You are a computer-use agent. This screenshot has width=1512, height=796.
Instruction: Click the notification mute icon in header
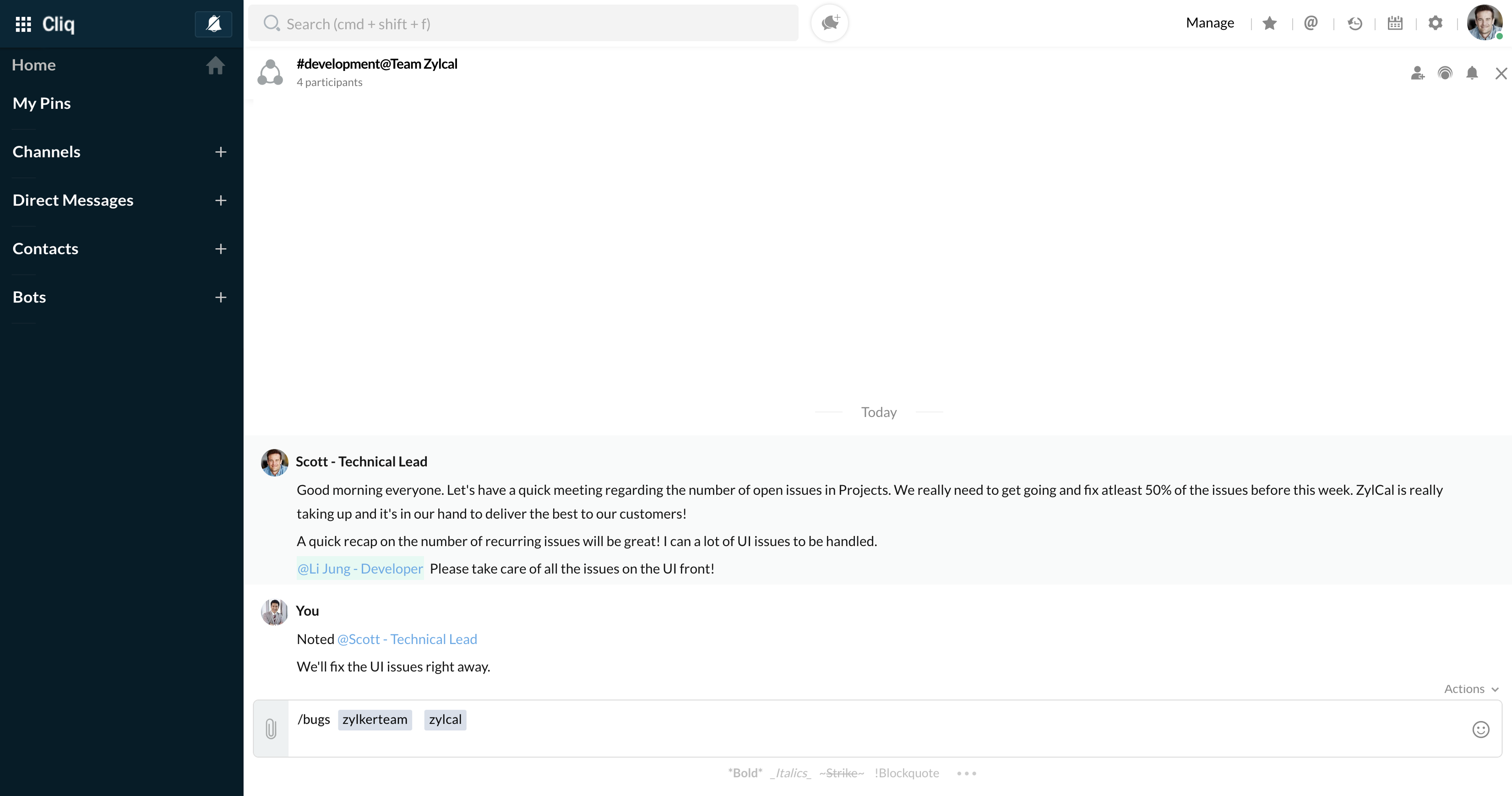[1471, 71]
